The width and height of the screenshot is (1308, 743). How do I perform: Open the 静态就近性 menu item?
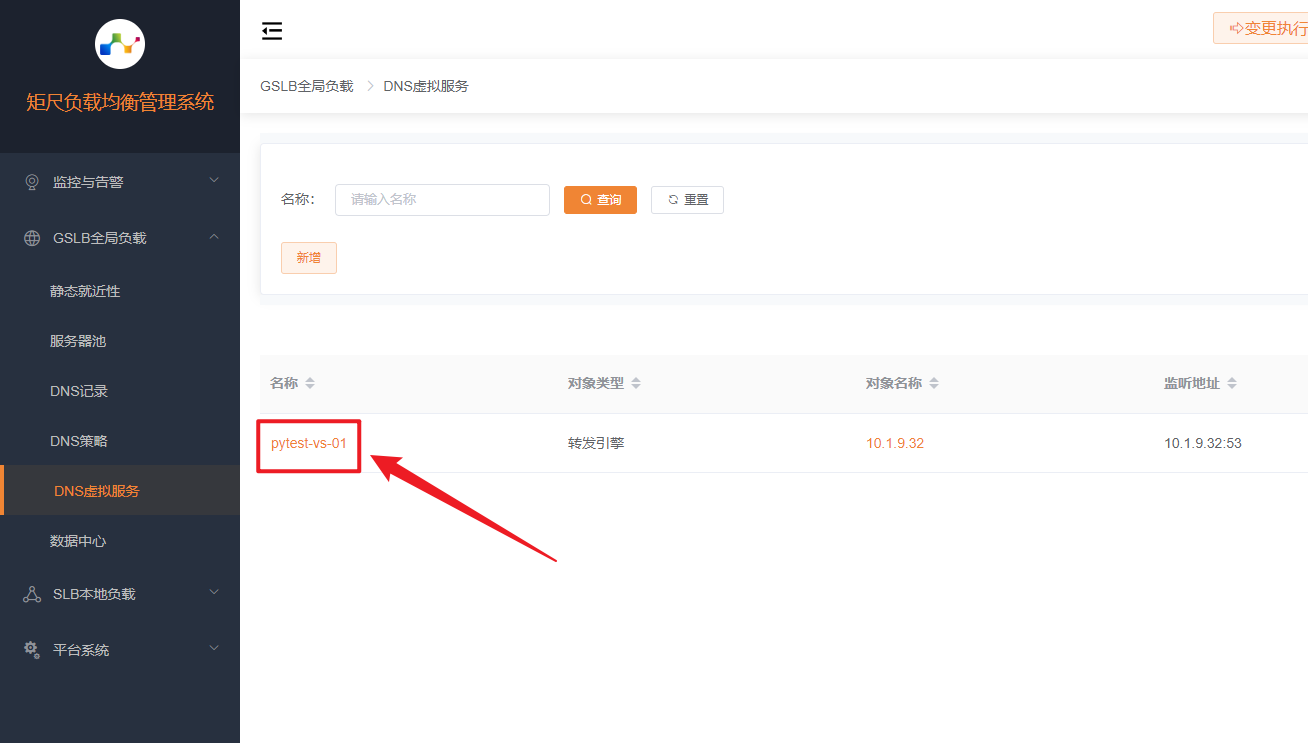(x=85, y=291)
